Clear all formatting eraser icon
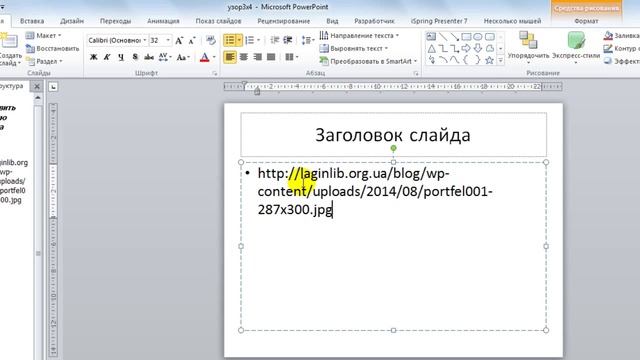Screen dimensions: 640x360 pyautogui.click(x=211, y=40)
